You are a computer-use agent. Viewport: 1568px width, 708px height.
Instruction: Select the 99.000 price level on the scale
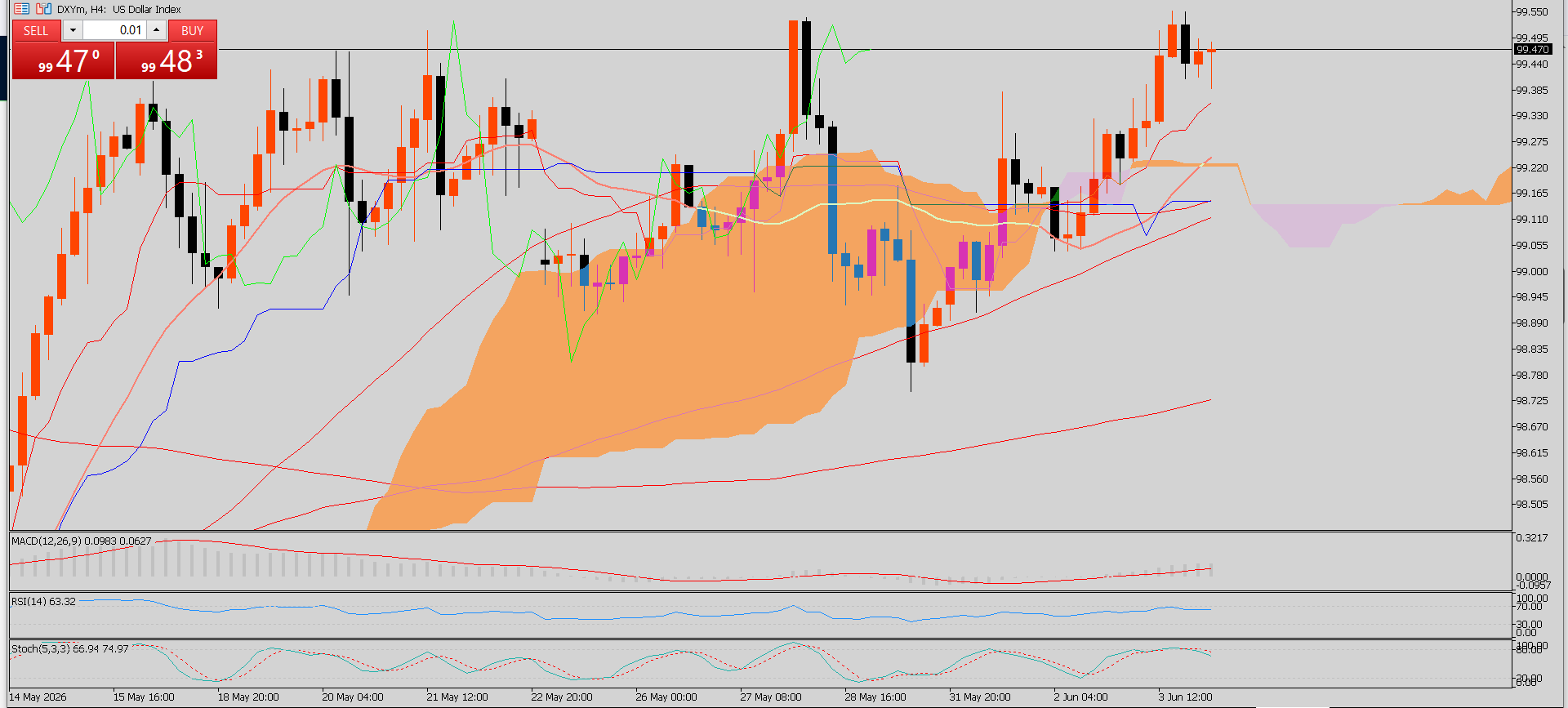(x=1531, y=271)
